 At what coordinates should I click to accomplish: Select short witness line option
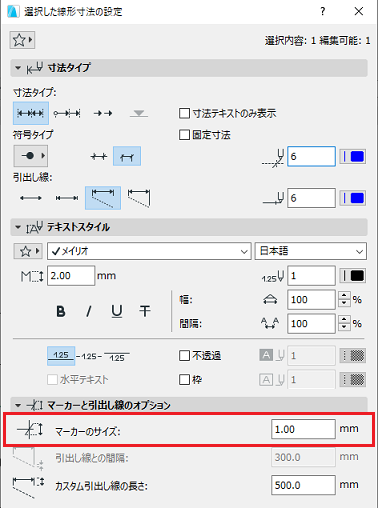click(67, 198)
